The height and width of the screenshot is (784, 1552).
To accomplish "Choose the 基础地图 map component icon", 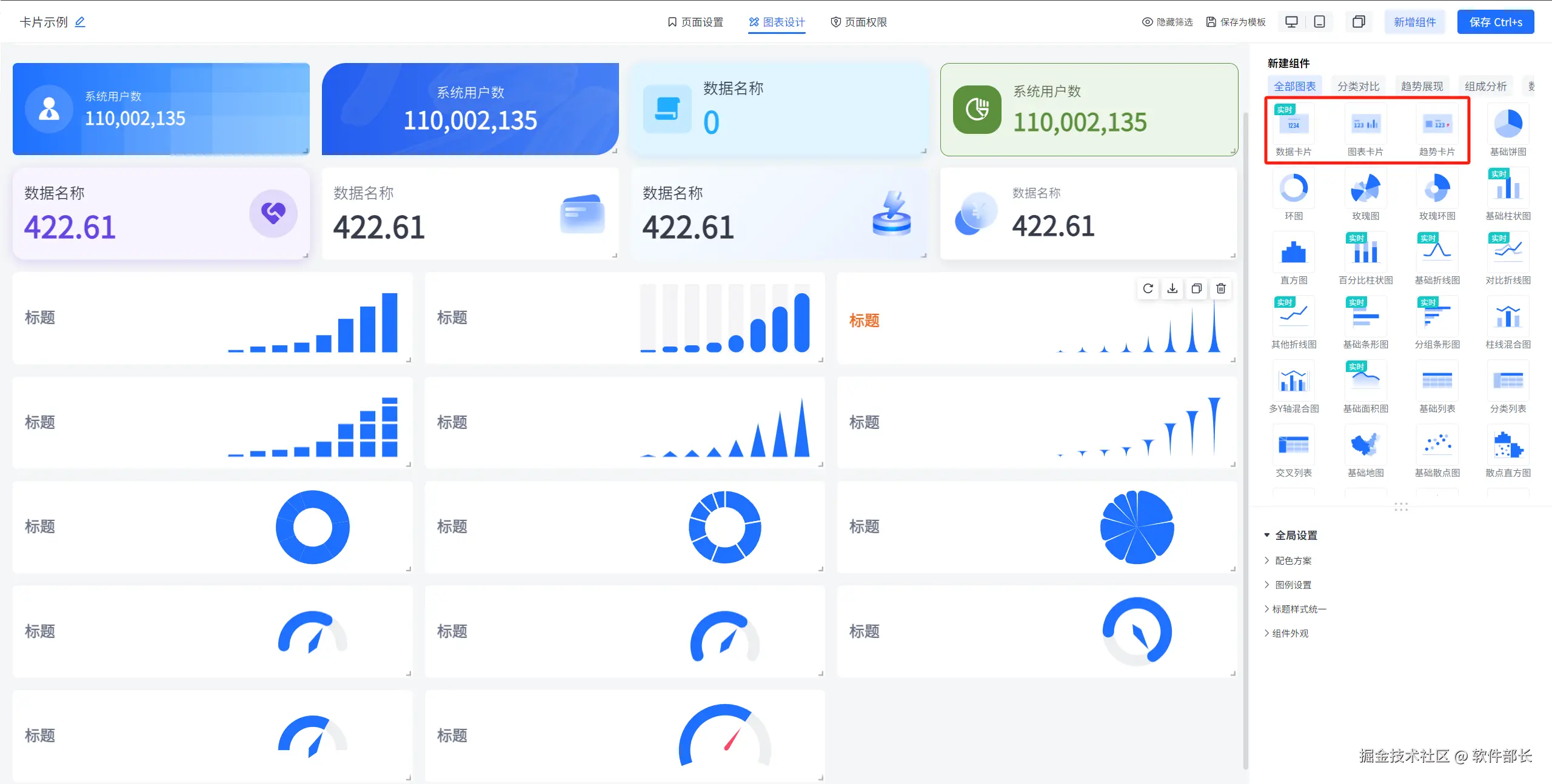I will click(x=1365, y=445).
